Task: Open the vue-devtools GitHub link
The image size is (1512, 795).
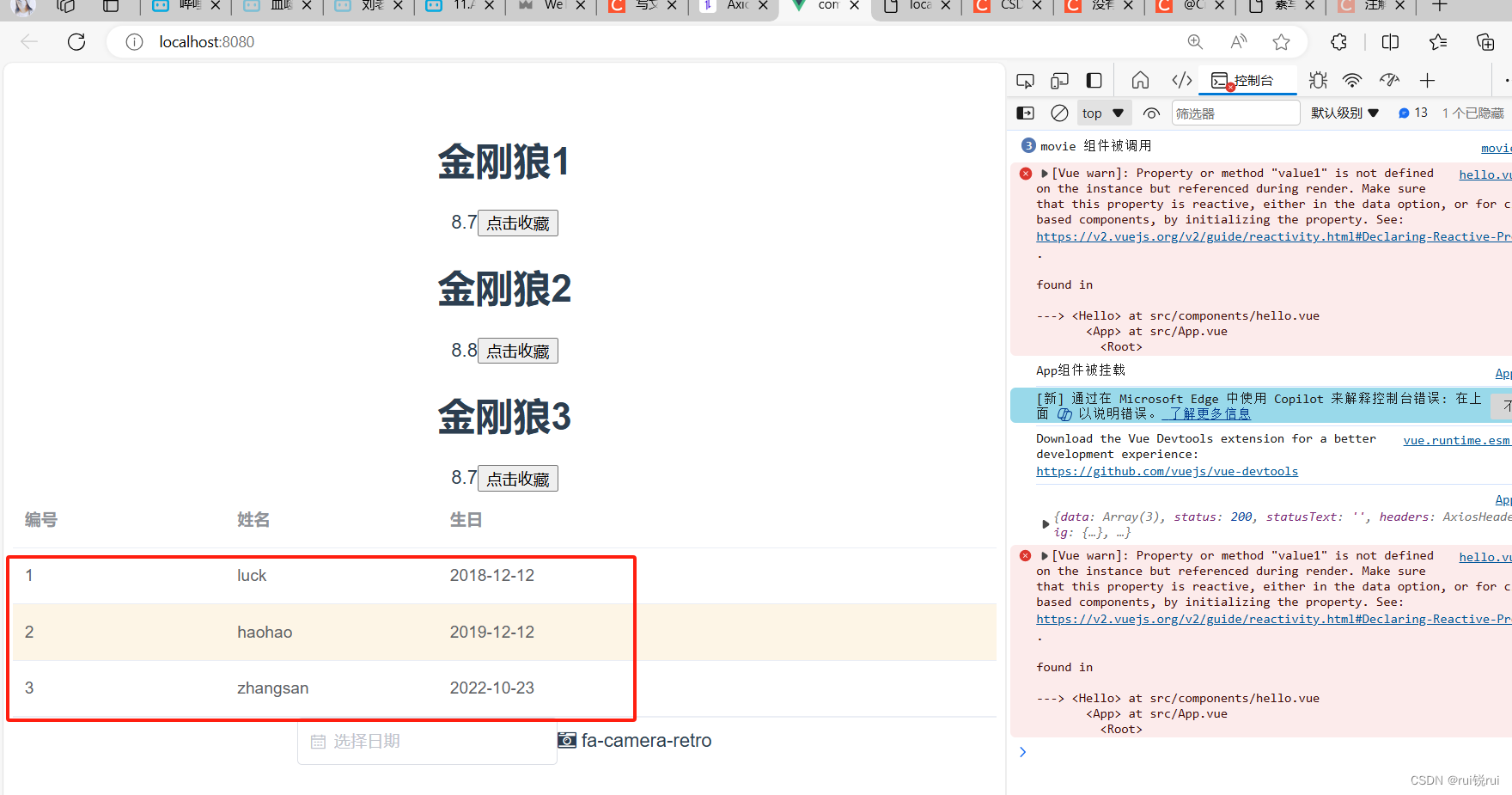Action: pyautogui.click(x=1167, y=471)
